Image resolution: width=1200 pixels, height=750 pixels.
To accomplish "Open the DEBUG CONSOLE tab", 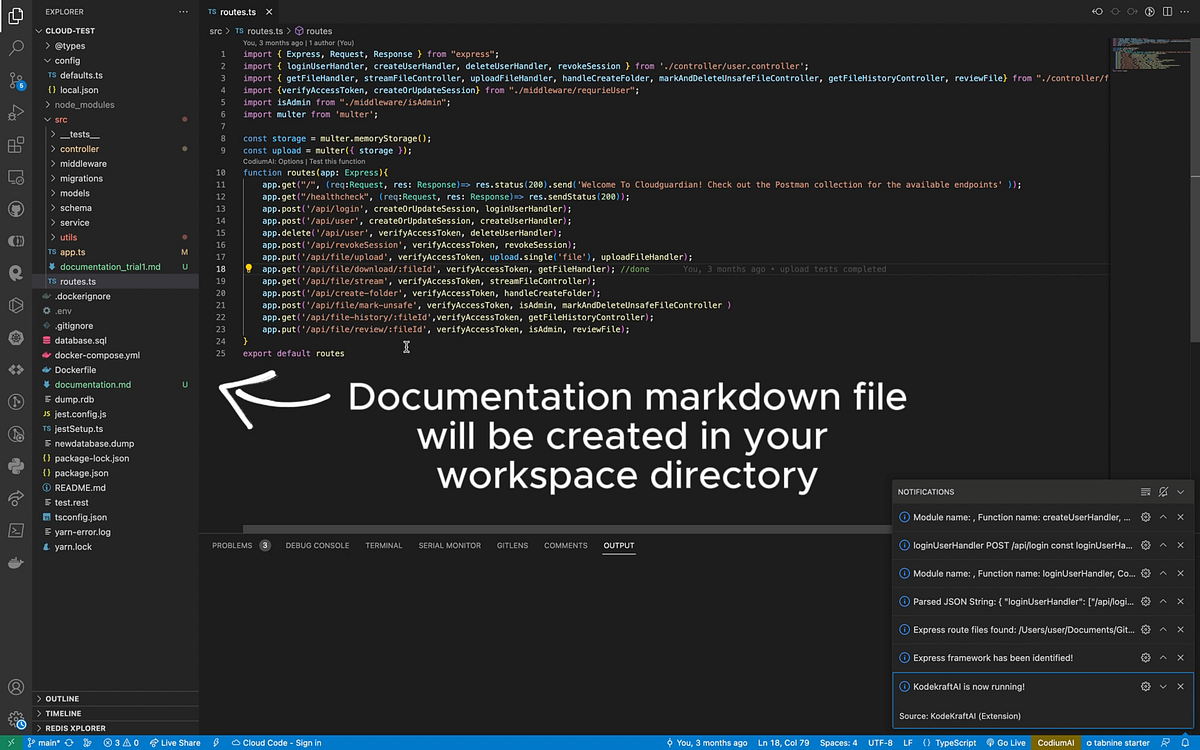I will [x=317, y=545].
